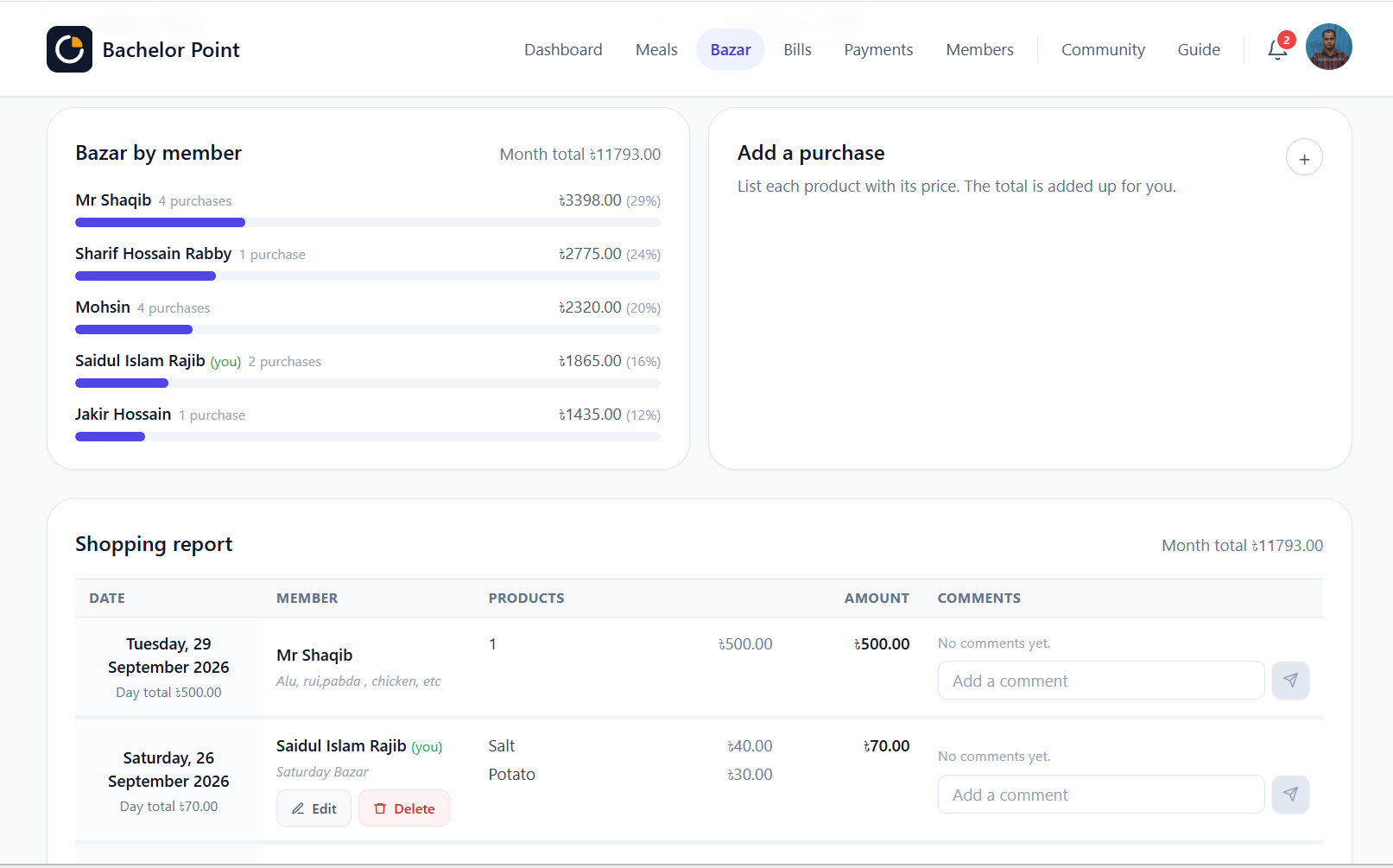The height and width of the screenshot is (868, 1393).
Task: Click Mr Shaqib's progress bar
Action: click(368, 223)
